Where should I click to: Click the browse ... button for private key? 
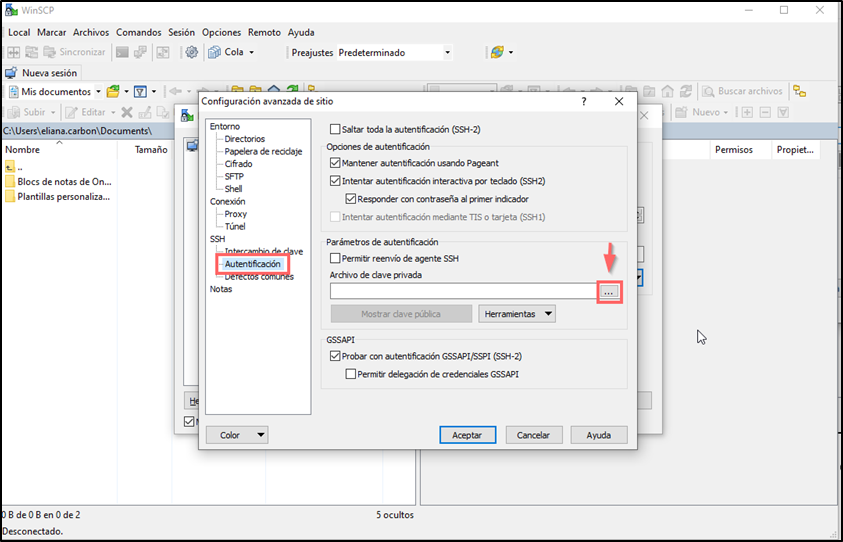(x=609, y=291)
